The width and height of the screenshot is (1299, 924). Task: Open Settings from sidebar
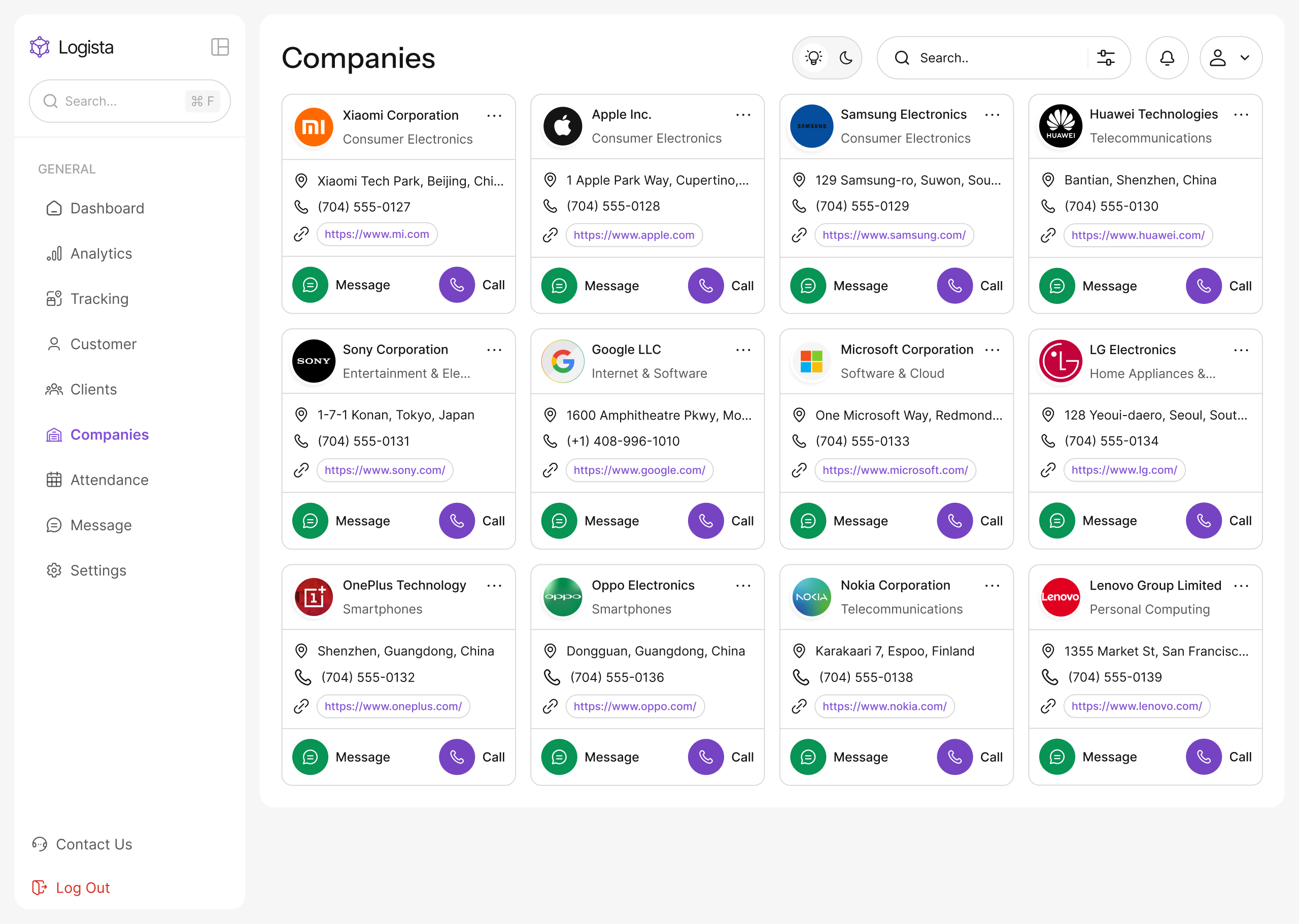coord(86,570)
